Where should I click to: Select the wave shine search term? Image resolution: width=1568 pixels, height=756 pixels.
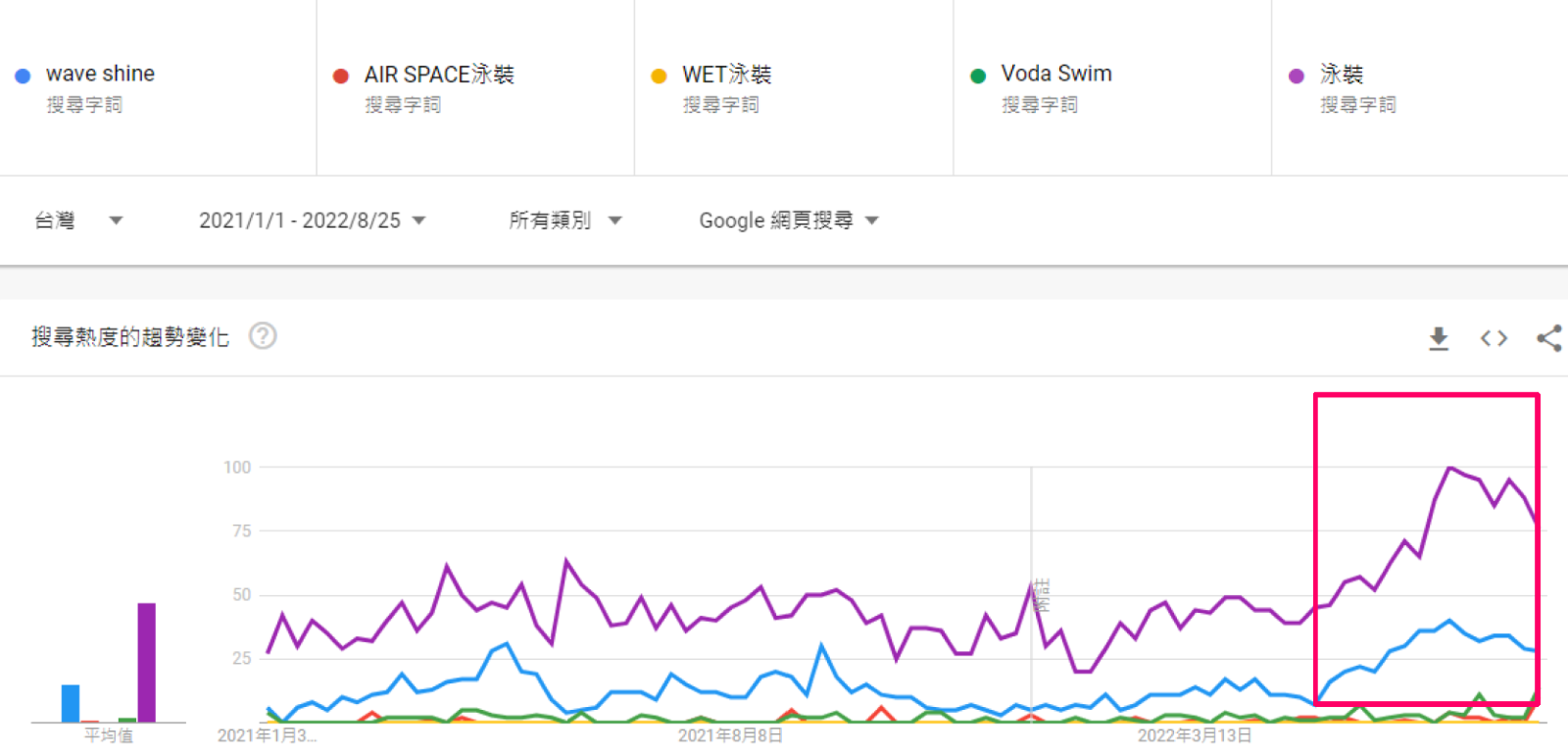point(100,74)
